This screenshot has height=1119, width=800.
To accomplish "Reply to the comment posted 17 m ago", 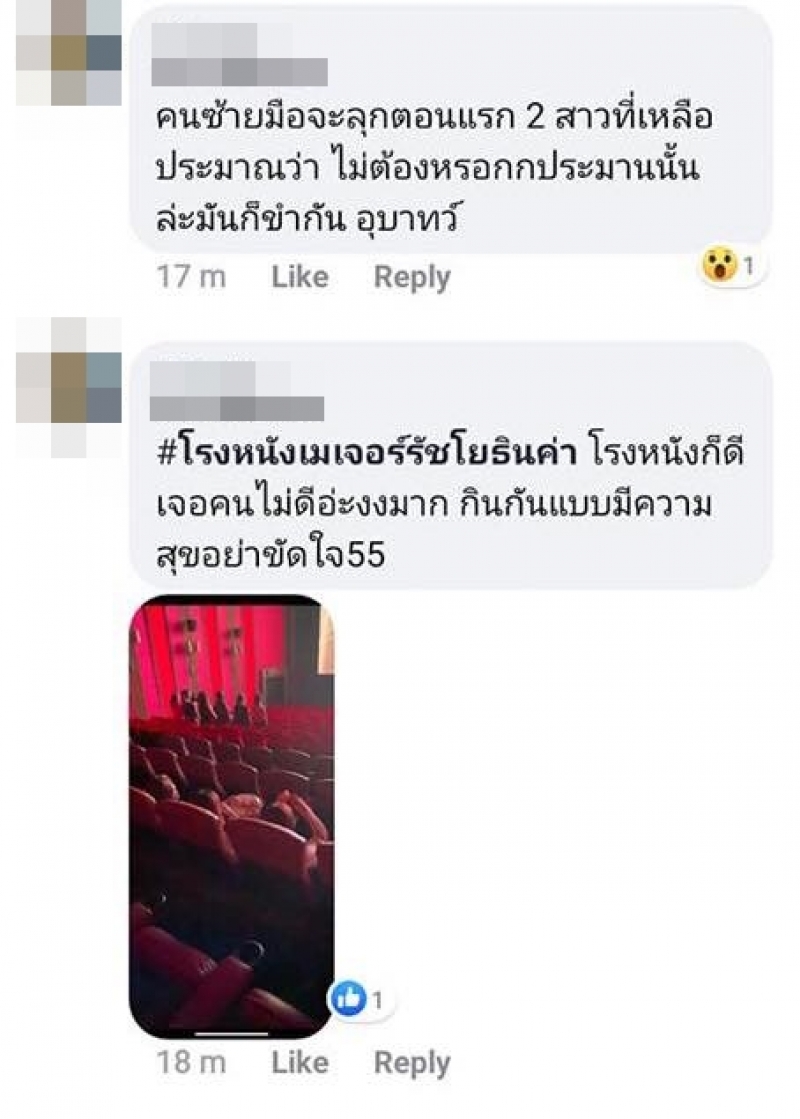I will (x=412, y=278).
